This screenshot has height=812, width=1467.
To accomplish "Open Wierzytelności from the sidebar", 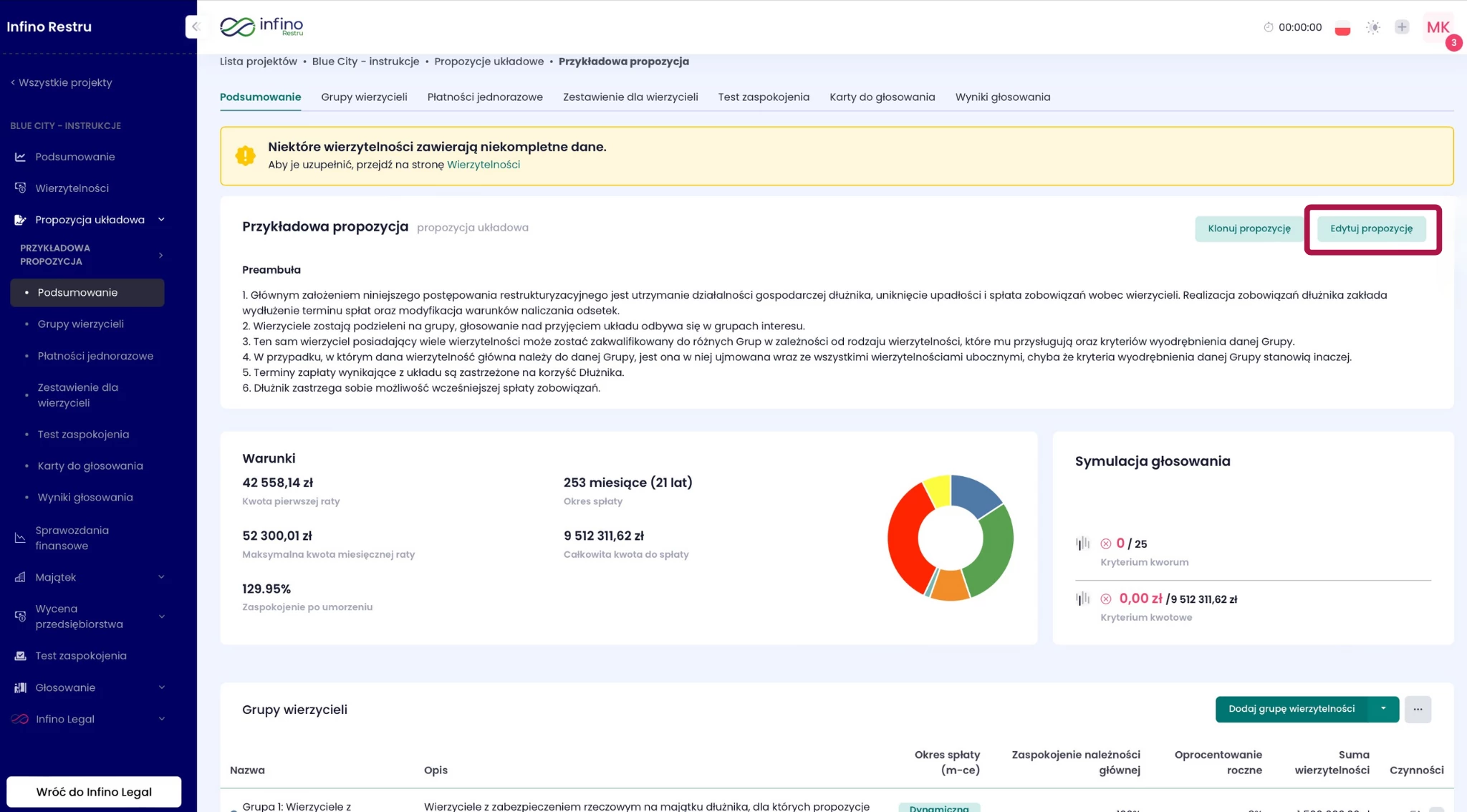I will [72, 188].
